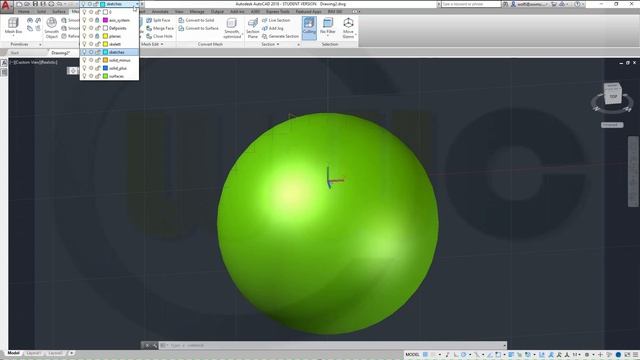
Task: Click the Close Hole tool
Action: pyautogui.click(x=160, y=36)
